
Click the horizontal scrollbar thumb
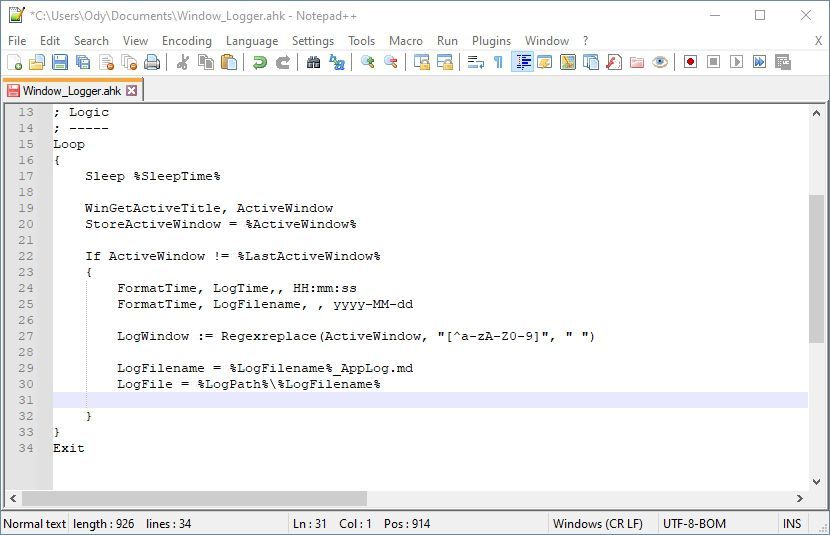tap(194, 498)
